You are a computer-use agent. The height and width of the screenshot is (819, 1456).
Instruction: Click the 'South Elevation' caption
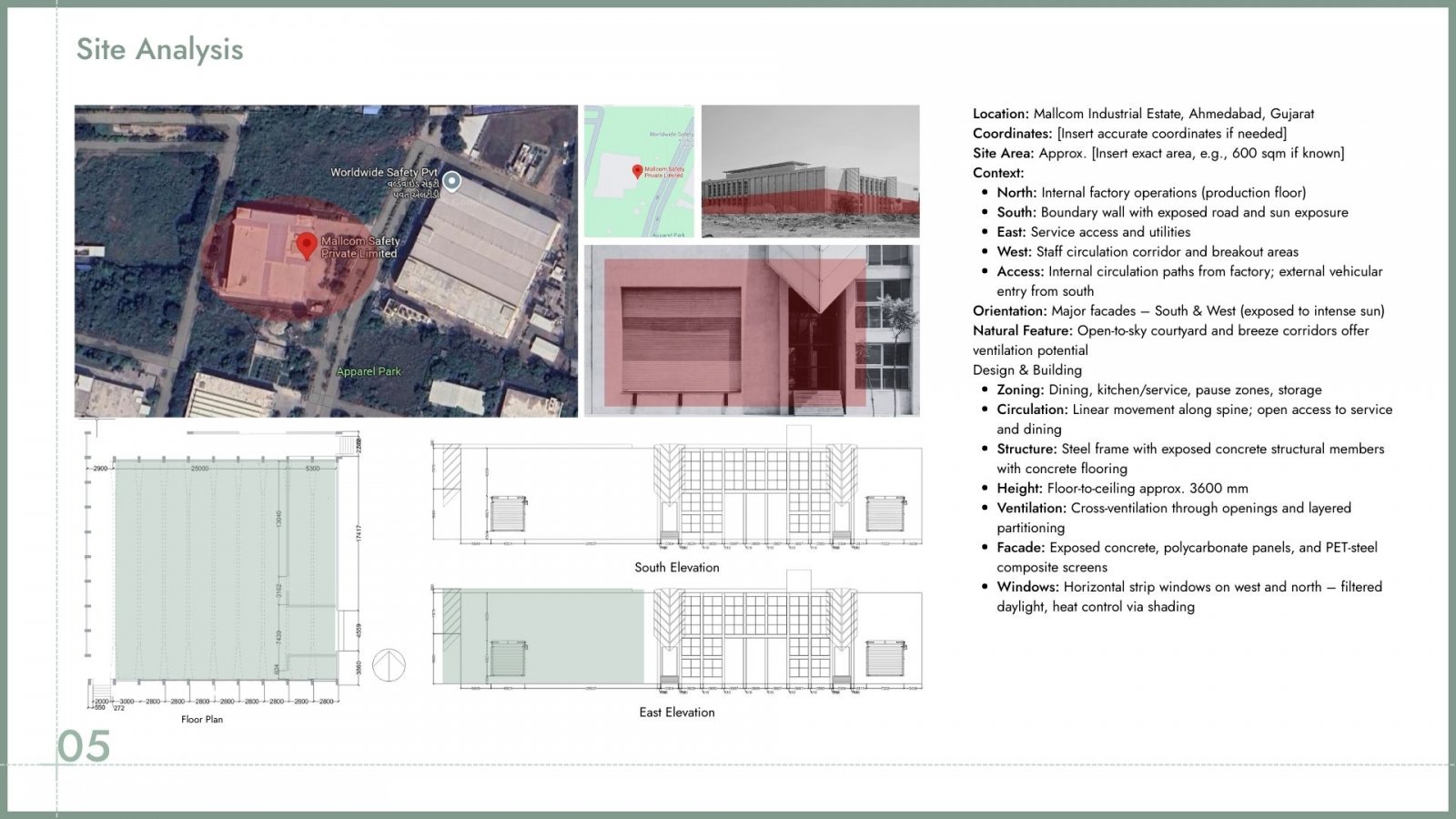tap(677, 567)
